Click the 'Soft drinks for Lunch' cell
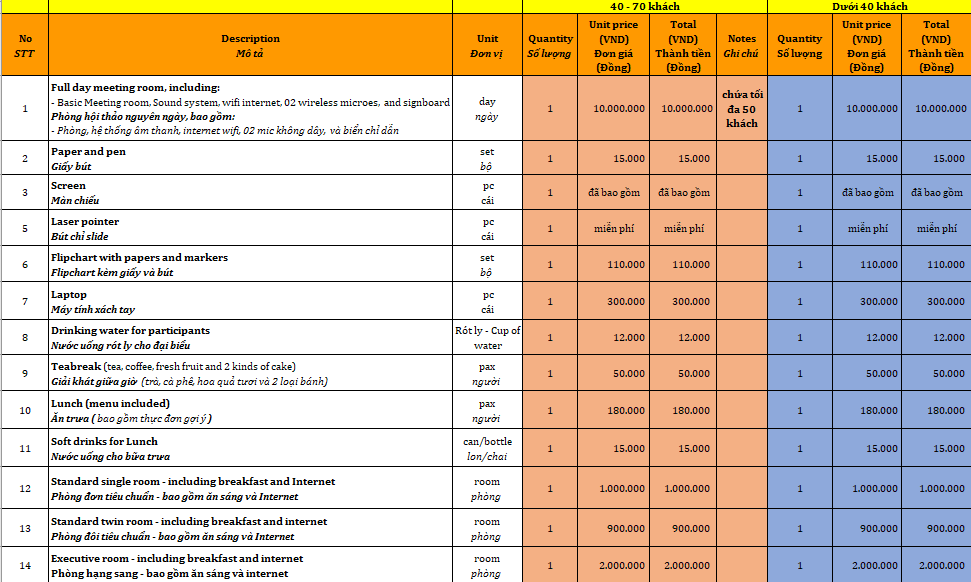This screenshot has width=971, height=582. (x=250, y=448)
